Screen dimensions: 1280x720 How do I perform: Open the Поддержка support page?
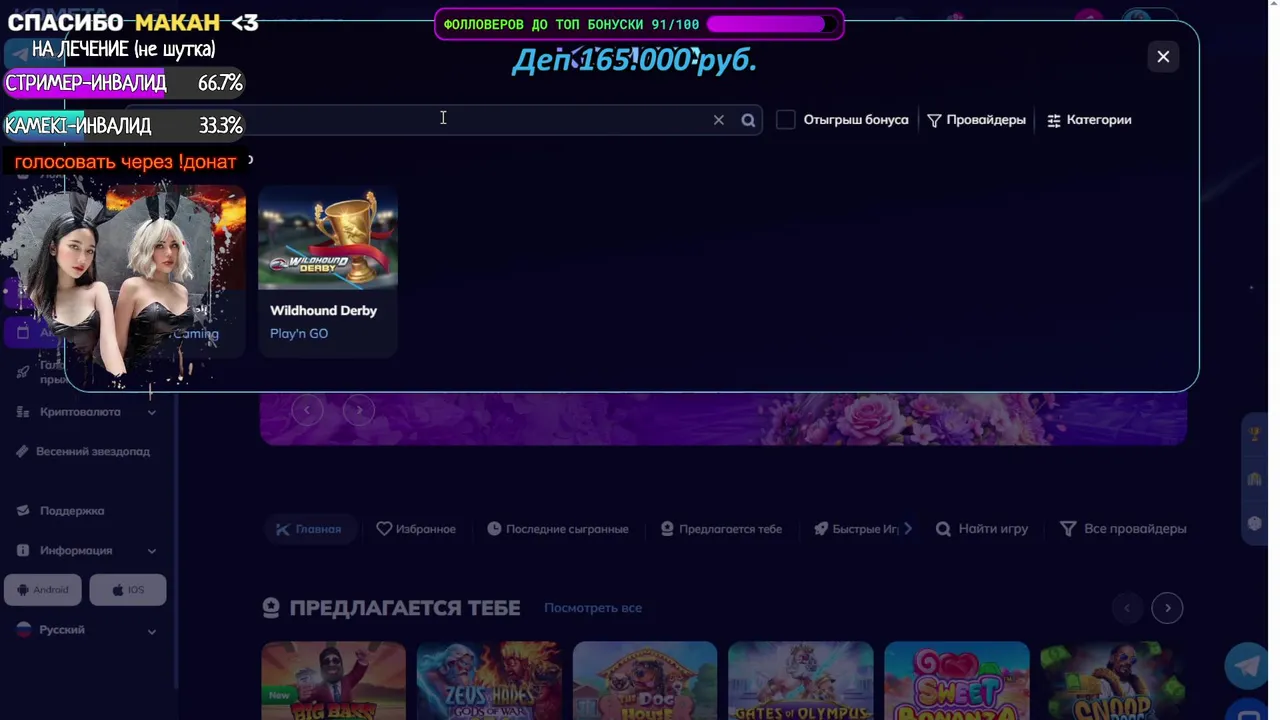click(x=72, y=511)
